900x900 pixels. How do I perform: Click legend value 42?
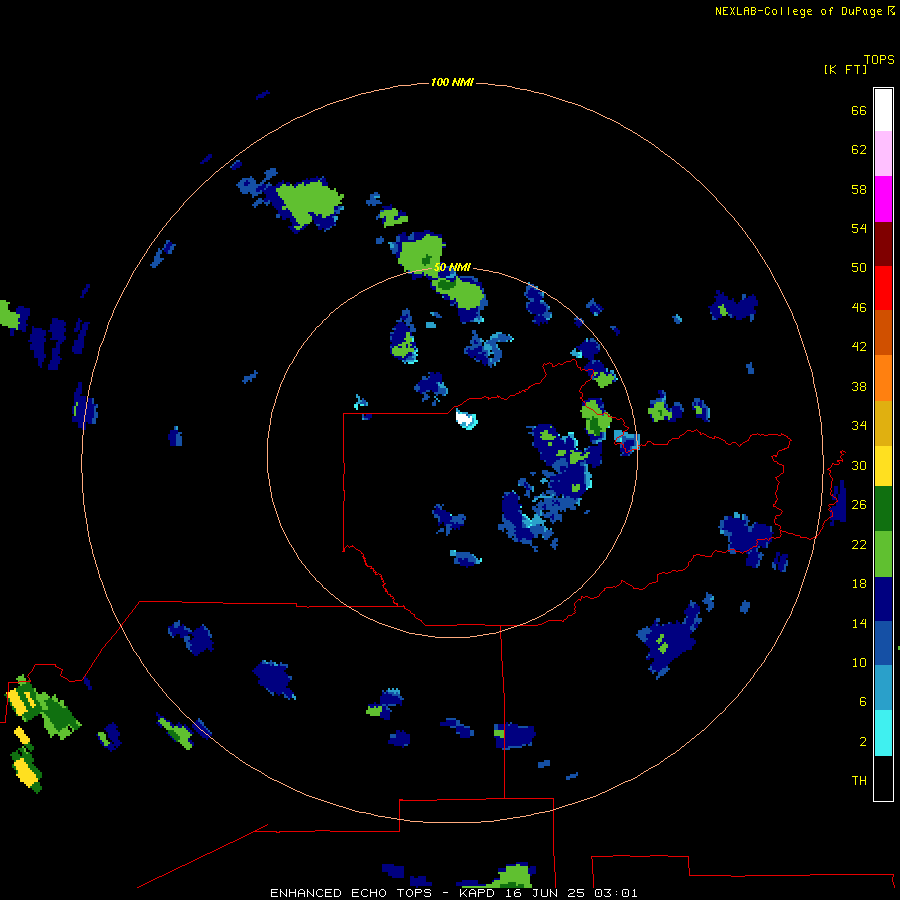(859, 347)
